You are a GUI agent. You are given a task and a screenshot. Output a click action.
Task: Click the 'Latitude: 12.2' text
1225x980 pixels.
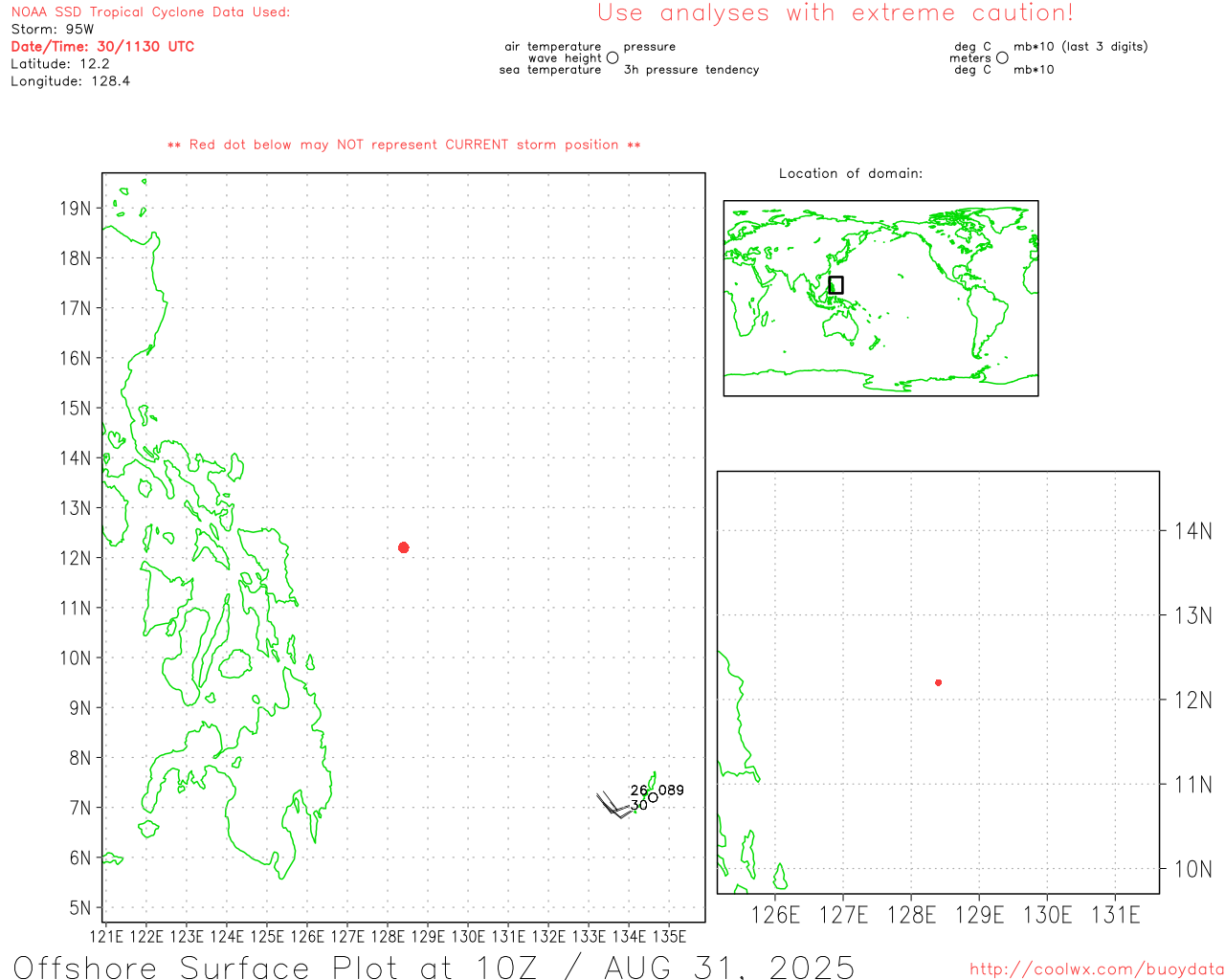pyautogui.click(x=60, y=64)
